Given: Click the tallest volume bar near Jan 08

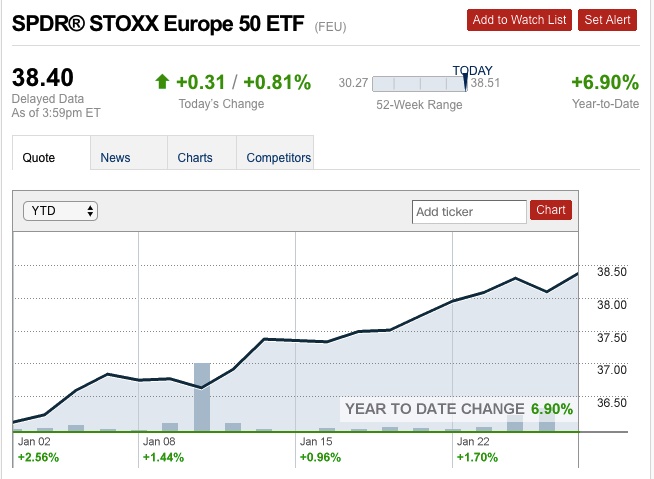Looking at the screenshot, I should point(202,397).
